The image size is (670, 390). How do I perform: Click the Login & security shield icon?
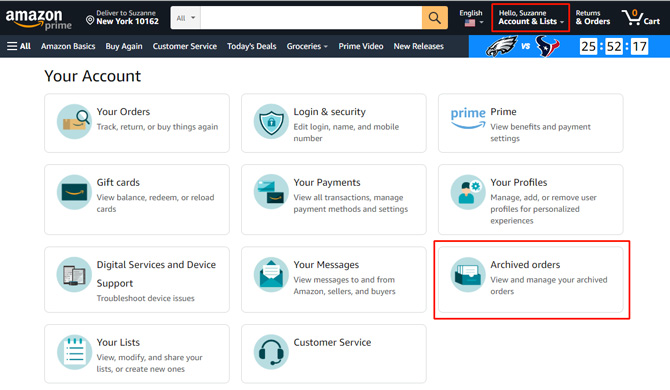(271, 121)
